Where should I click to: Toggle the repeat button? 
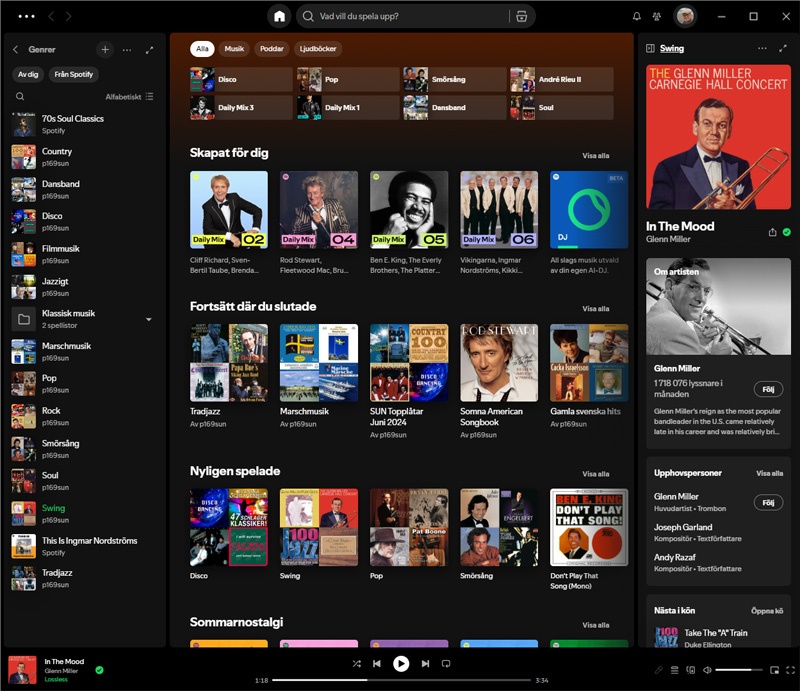click(x=446, y=663)
